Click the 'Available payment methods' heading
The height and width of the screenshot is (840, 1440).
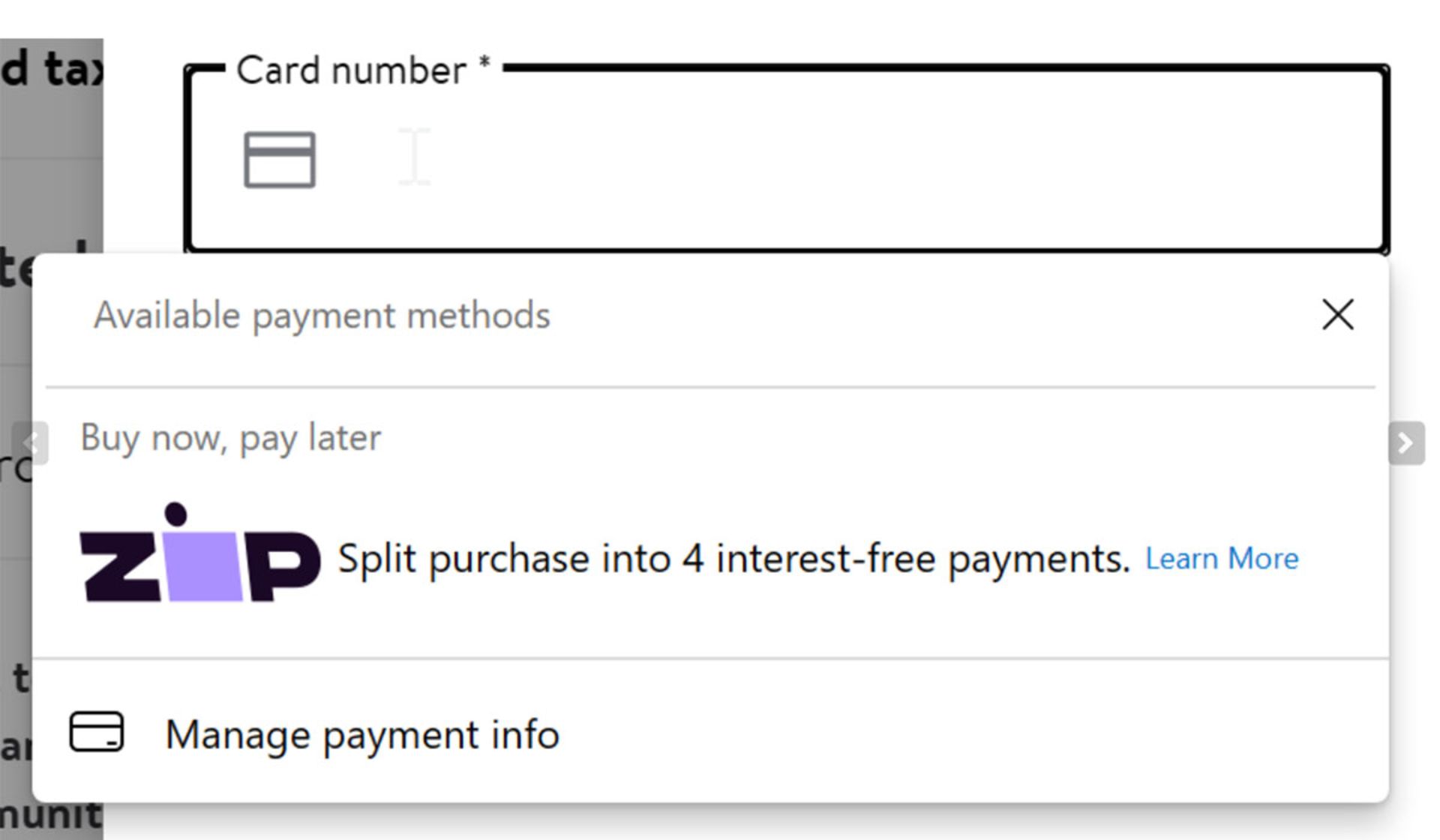(x=322, y=315)
